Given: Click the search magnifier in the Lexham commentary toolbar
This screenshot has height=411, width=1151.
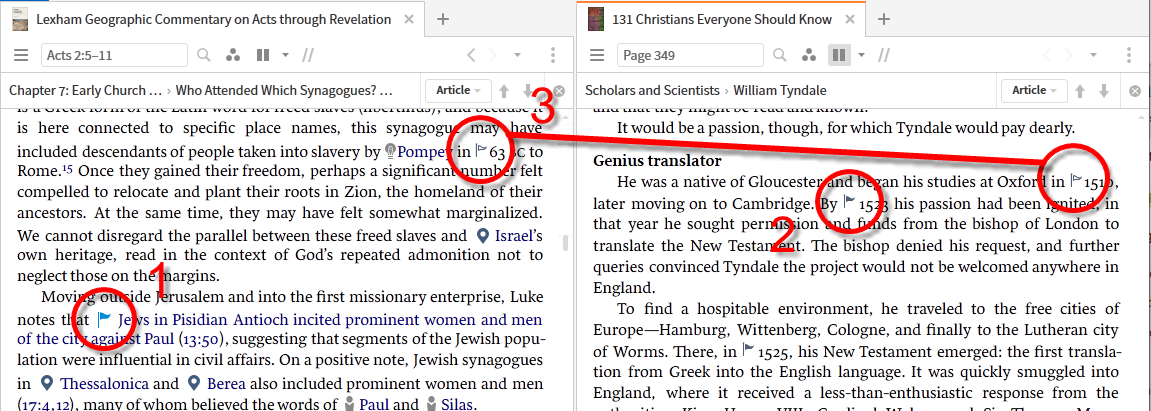Looking at the screenshot, I should pos(204,55).
